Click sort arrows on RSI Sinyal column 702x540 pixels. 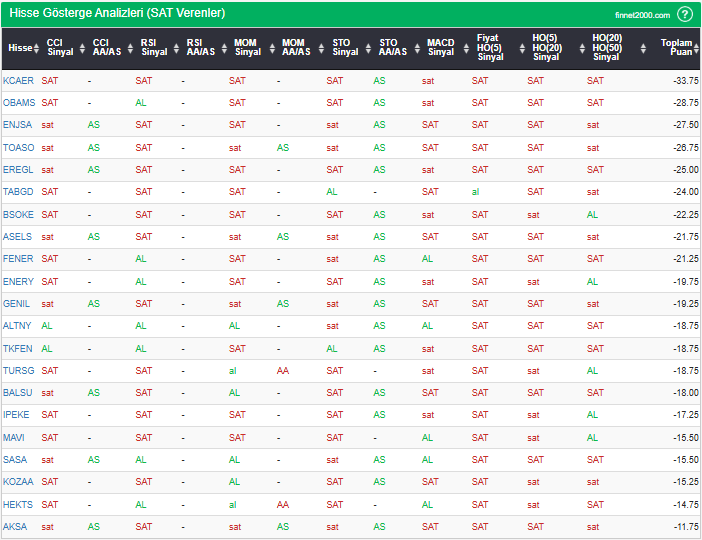(176, 48)
